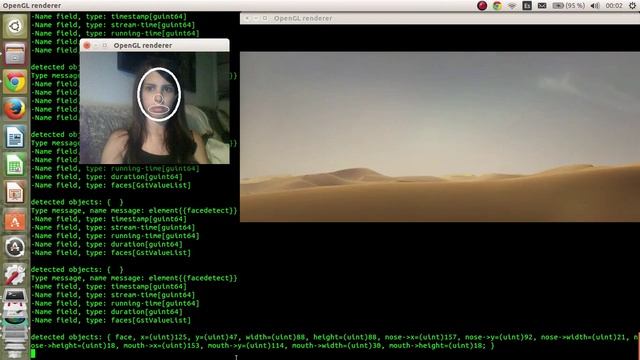Open the battery indicator showing 95 %
The height and width of the screenshot is (360, 640).
tap(569, 5)
